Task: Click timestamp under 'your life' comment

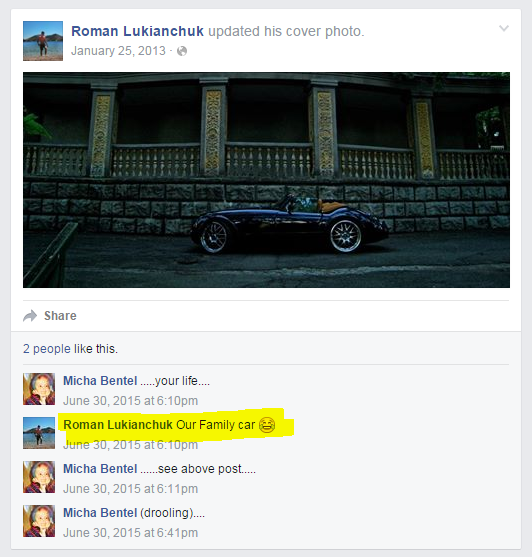Action: 130,401
